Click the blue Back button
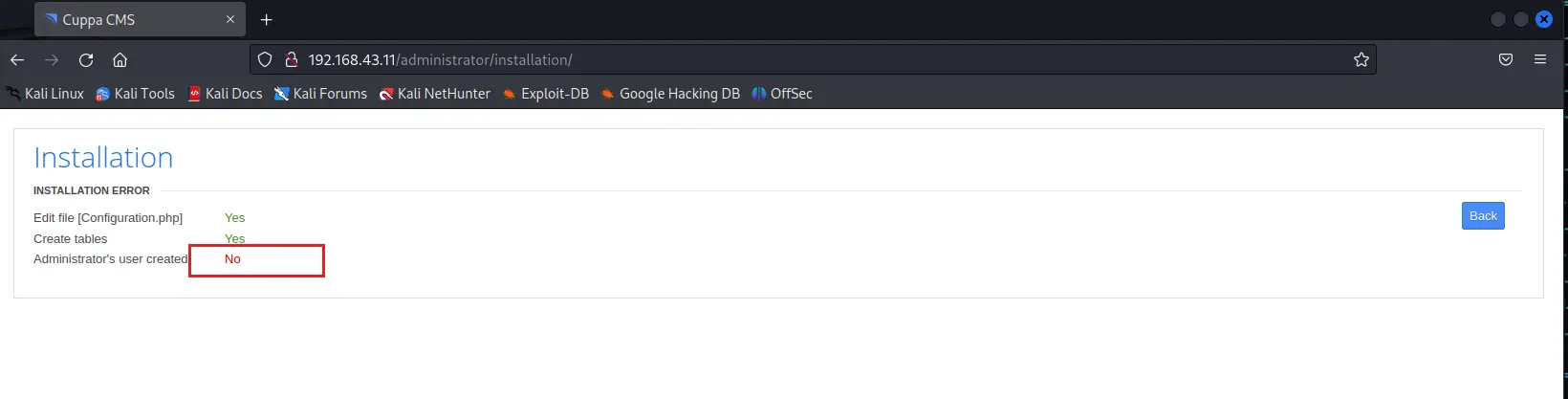 [1482, 216]
